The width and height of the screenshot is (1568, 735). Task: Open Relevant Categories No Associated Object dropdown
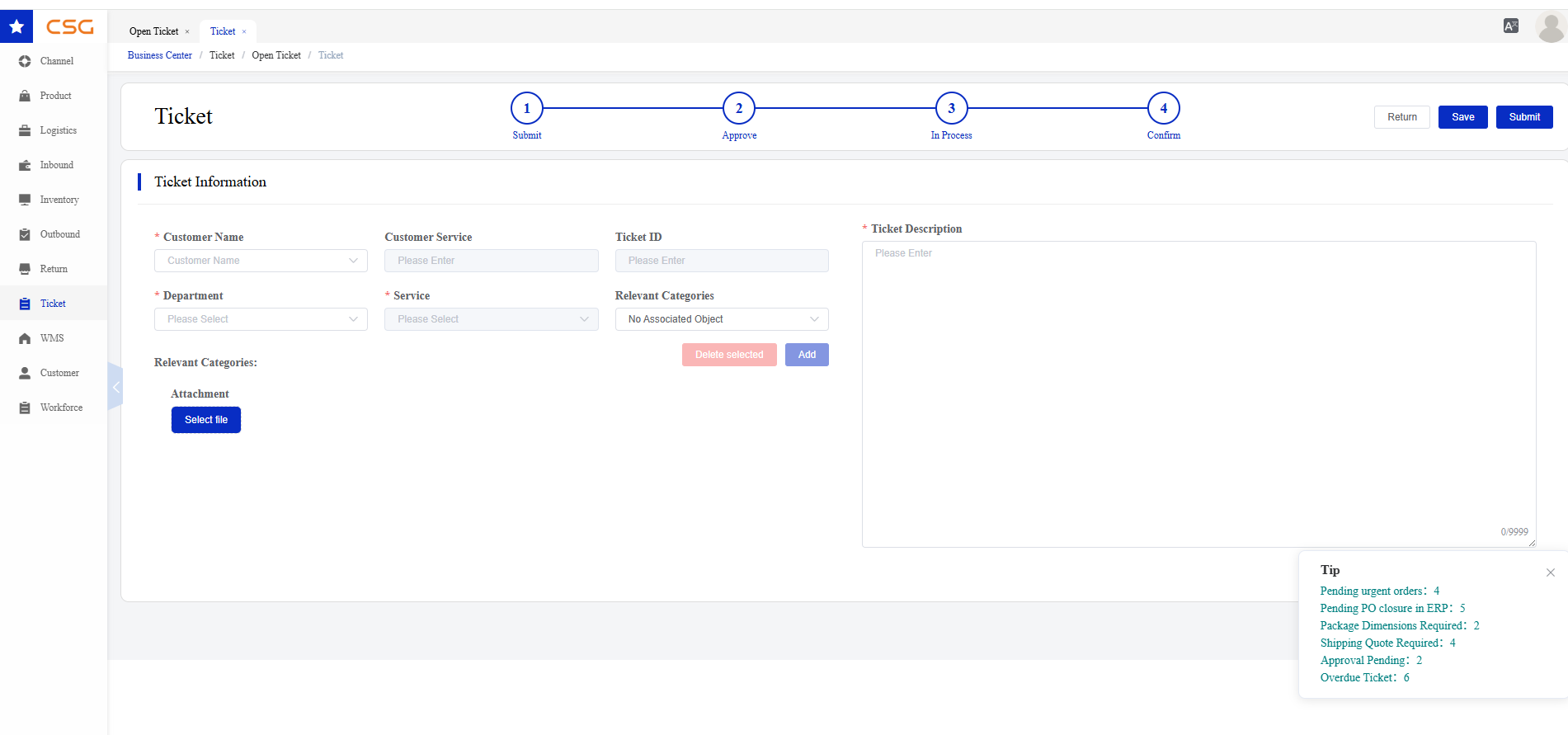point(722,319)
